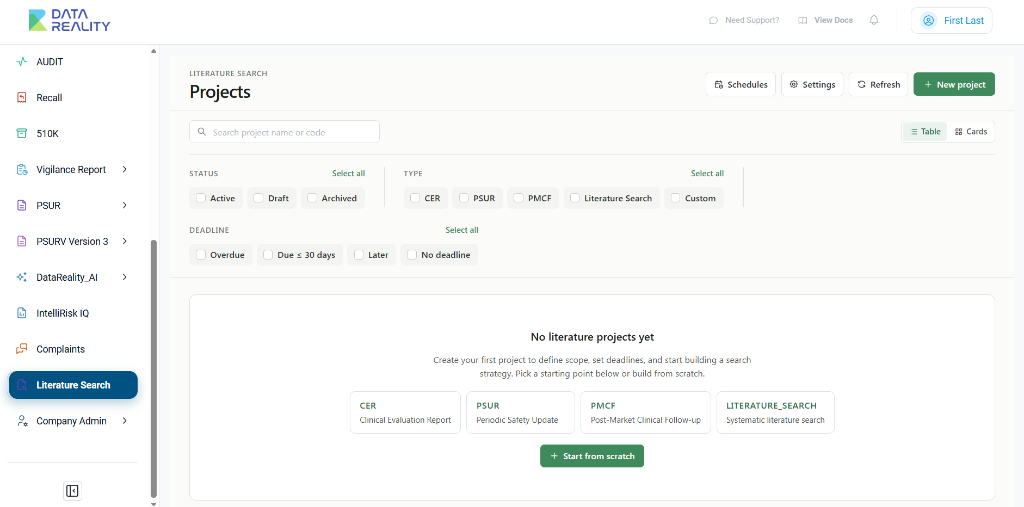1024x507 pixels.
Task: Refresh the projects list
Action: pos(878,84)
